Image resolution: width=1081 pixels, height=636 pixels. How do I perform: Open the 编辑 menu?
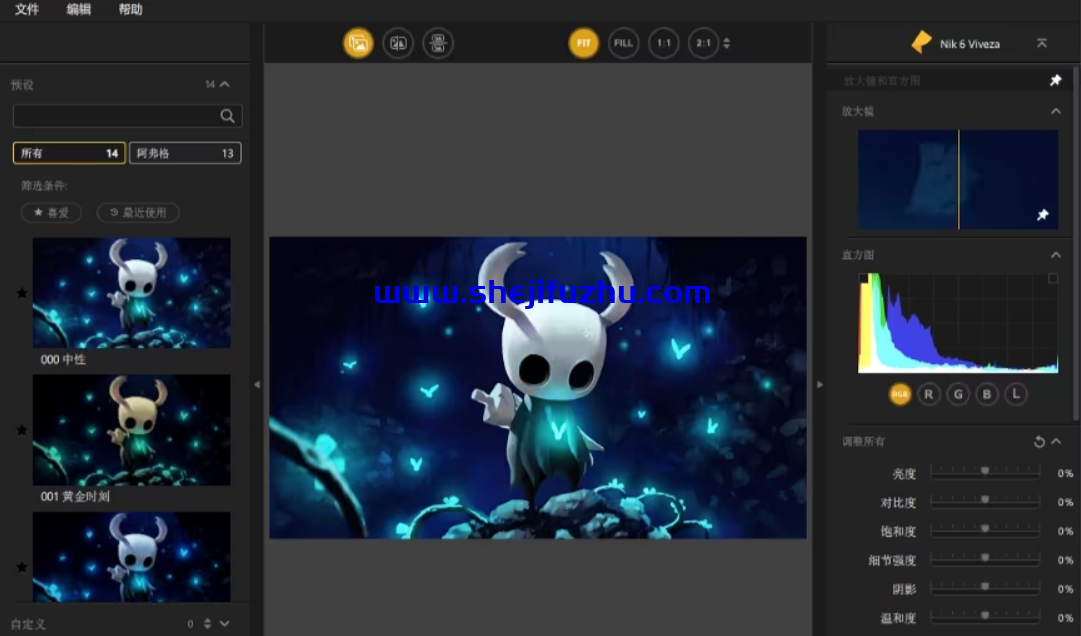point(79,10)
